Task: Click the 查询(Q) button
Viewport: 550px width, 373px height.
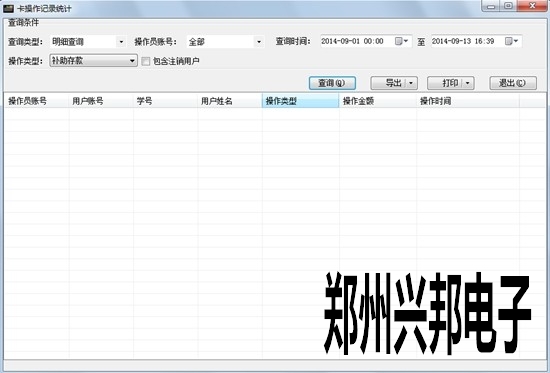Action: coord(332,83)
